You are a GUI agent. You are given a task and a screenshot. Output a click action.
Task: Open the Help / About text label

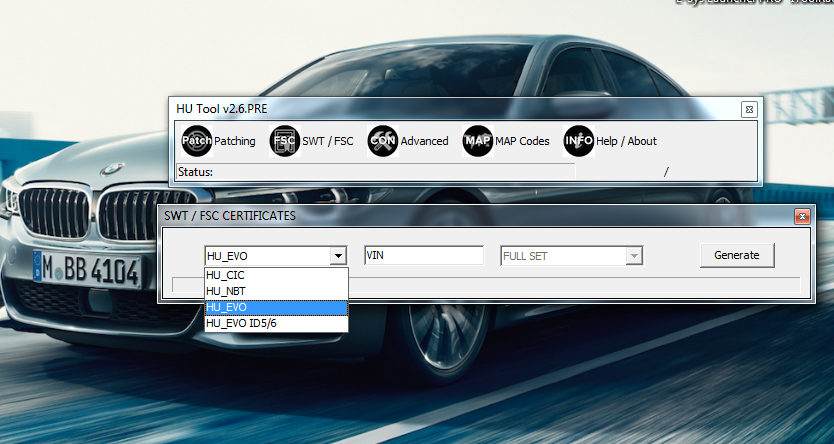tap(626, 141)
